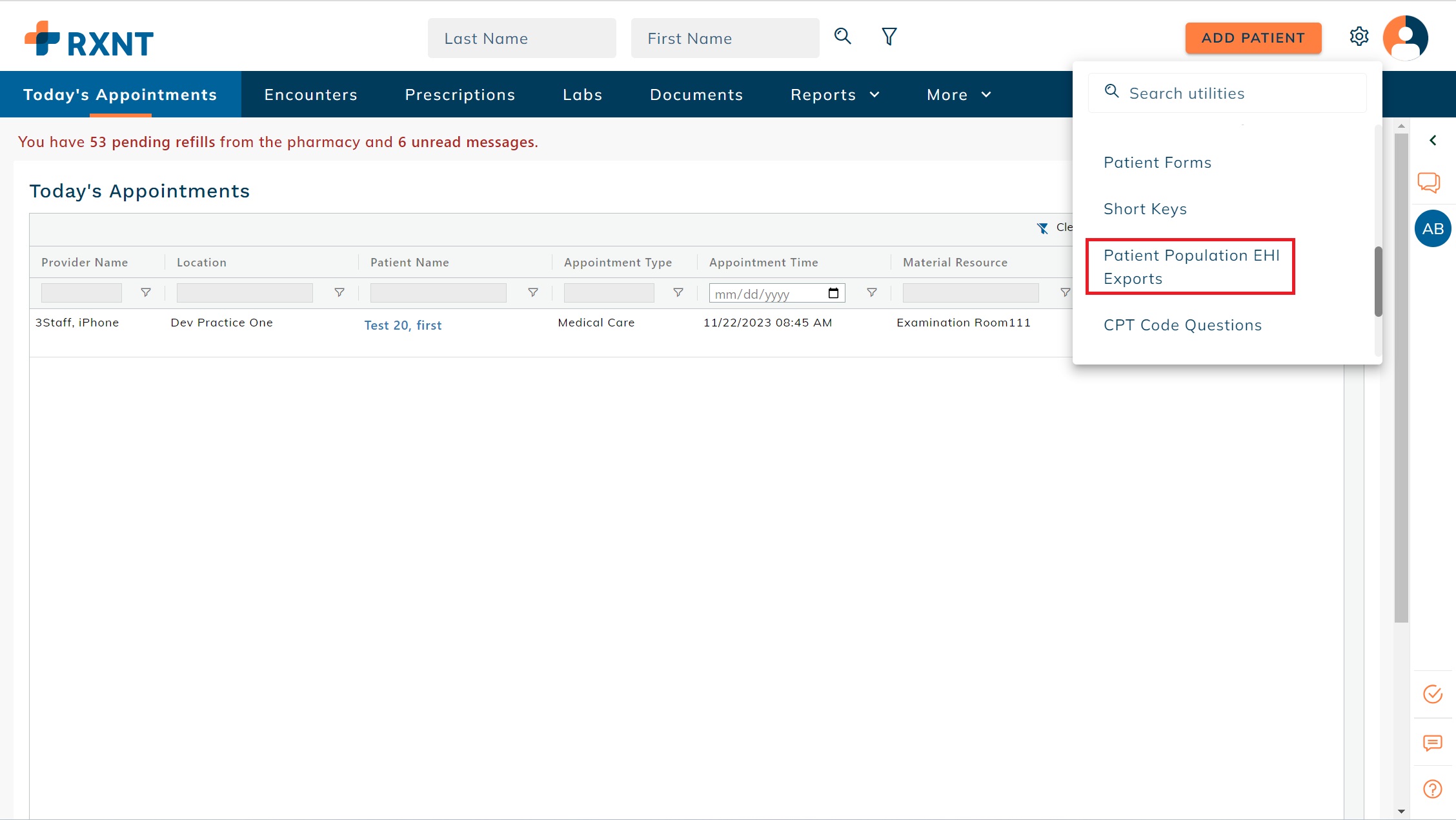
Task: Open the settings gear icon
Action: (1359, 37)
